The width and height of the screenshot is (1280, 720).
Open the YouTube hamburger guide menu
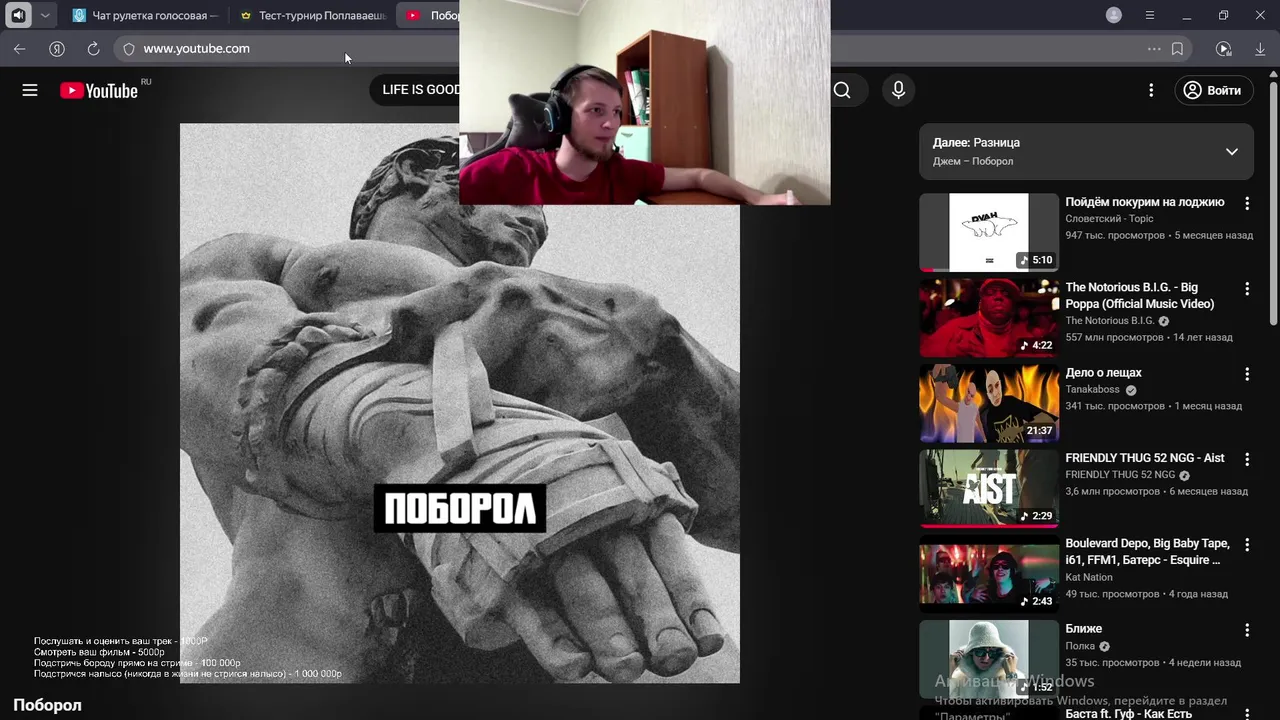(30, 90)
